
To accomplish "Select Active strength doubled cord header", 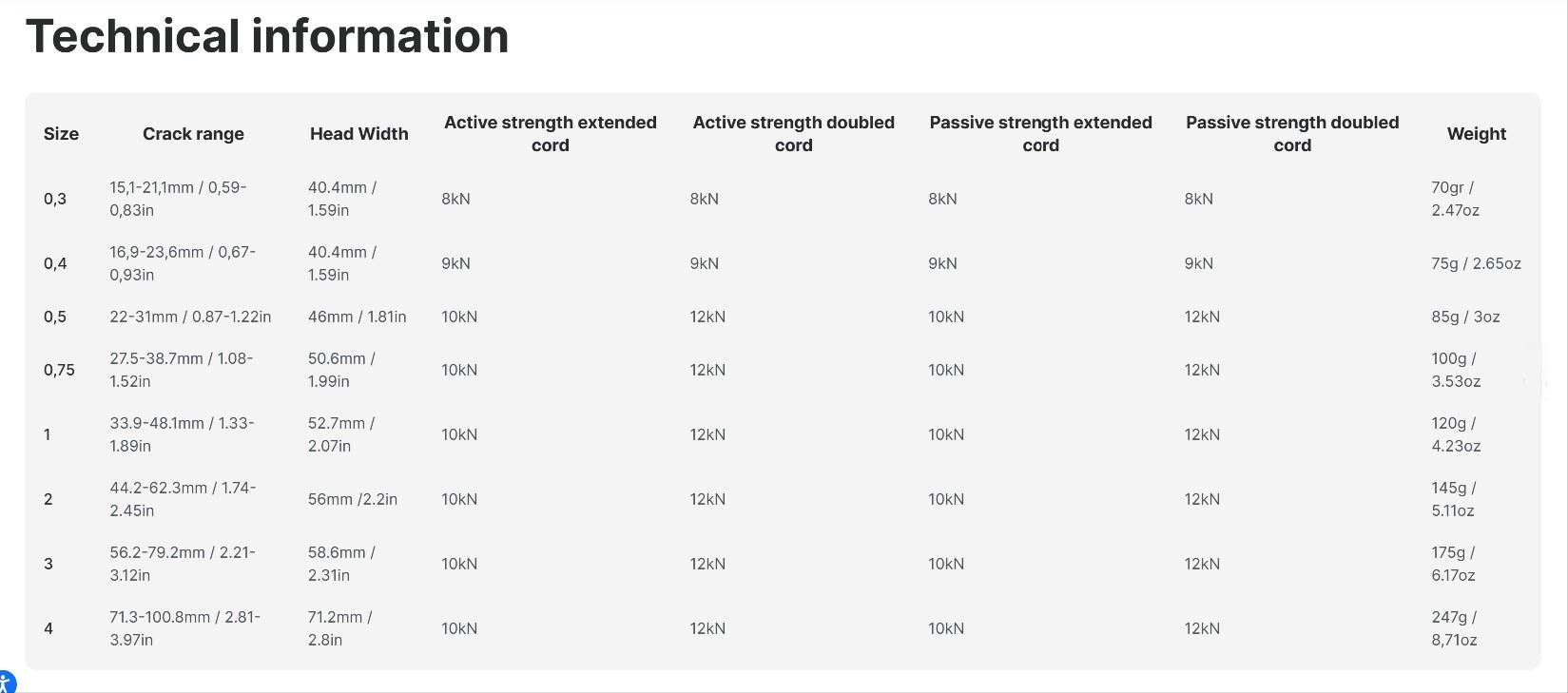I will (x=794, y=134).
